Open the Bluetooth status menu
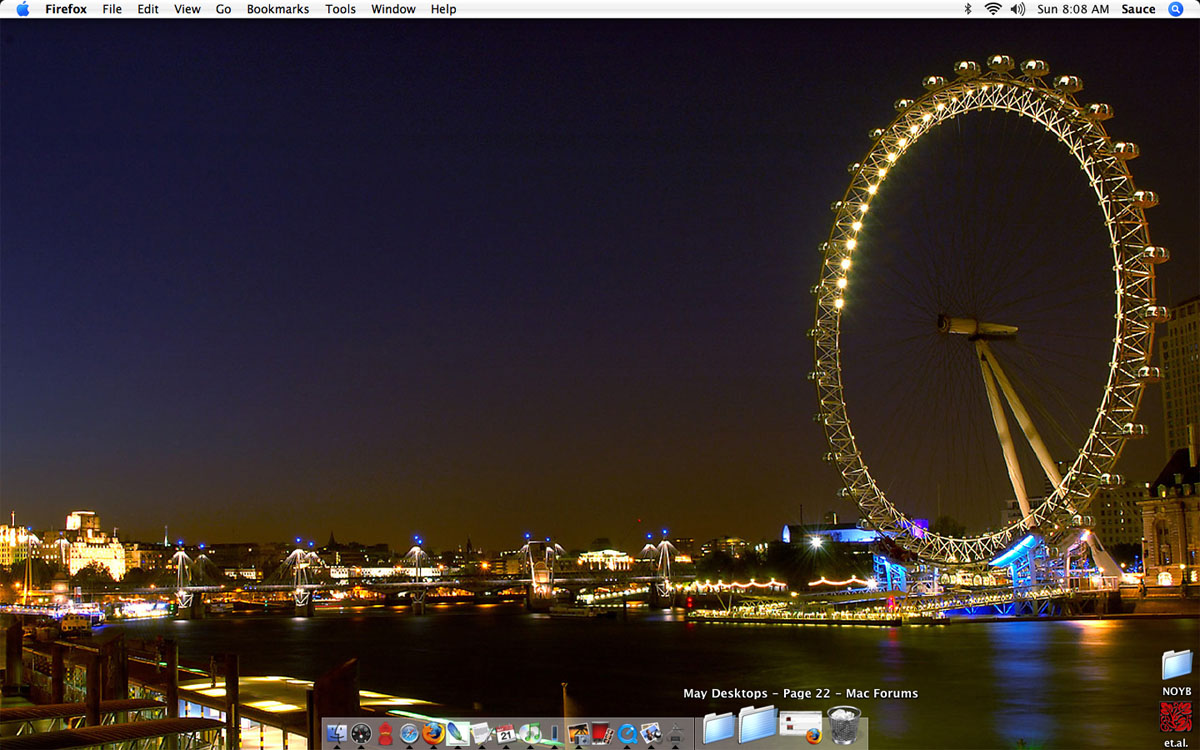The height and width of the screenshot is (750, 1200). pos(967,9)
